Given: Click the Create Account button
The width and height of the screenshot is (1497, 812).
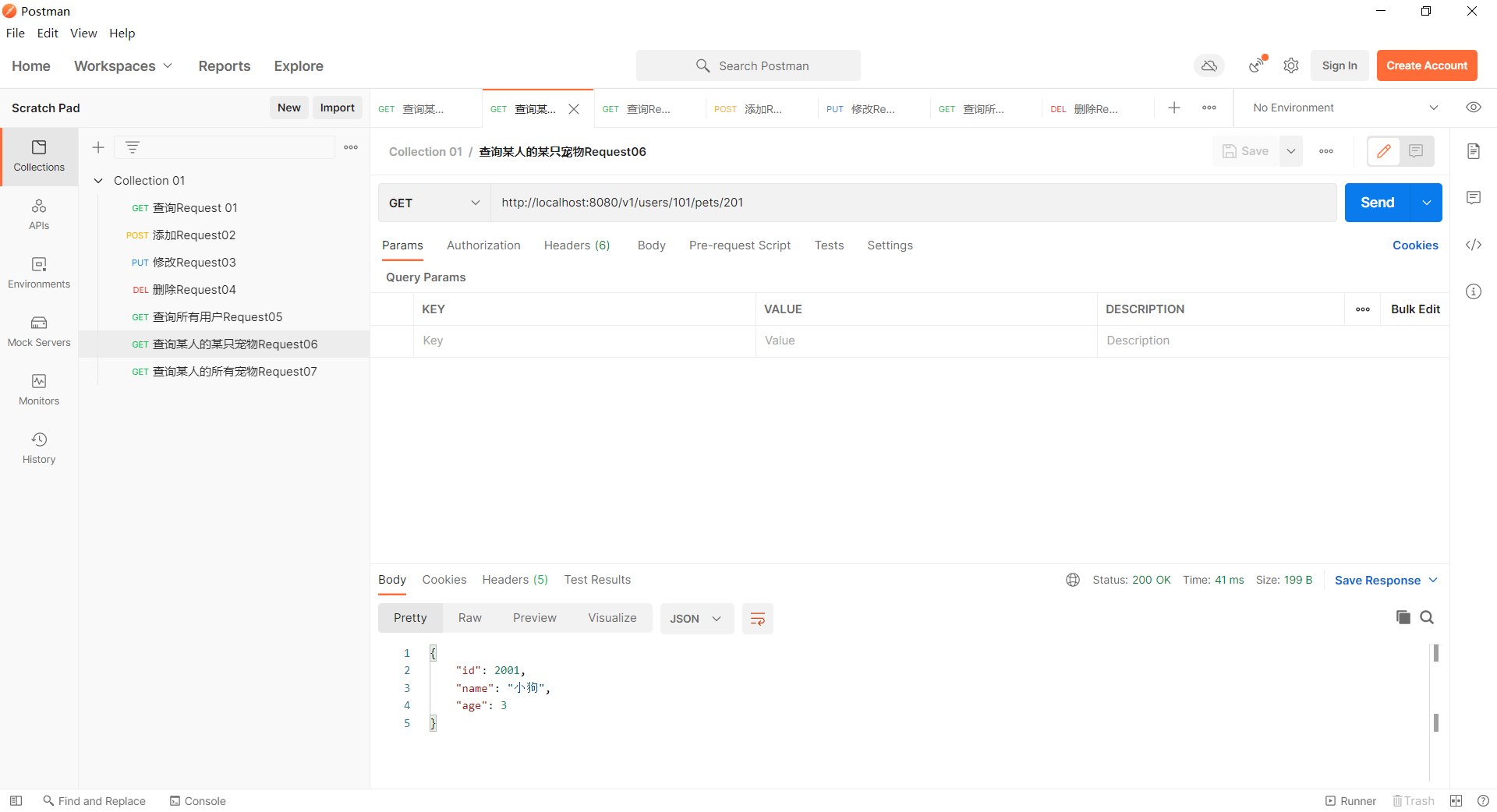Looking at the screenshot, I should [x=1427, y=65].
